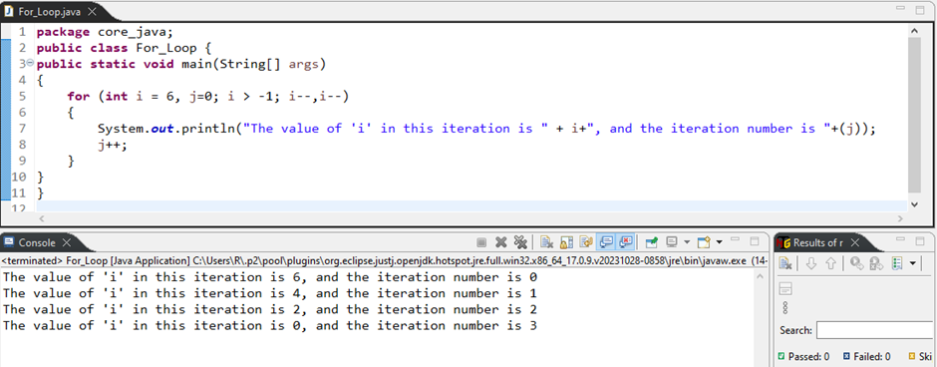Remove all terminated launches double-X icon
This screenshot has width=937, height=367.
520,242
